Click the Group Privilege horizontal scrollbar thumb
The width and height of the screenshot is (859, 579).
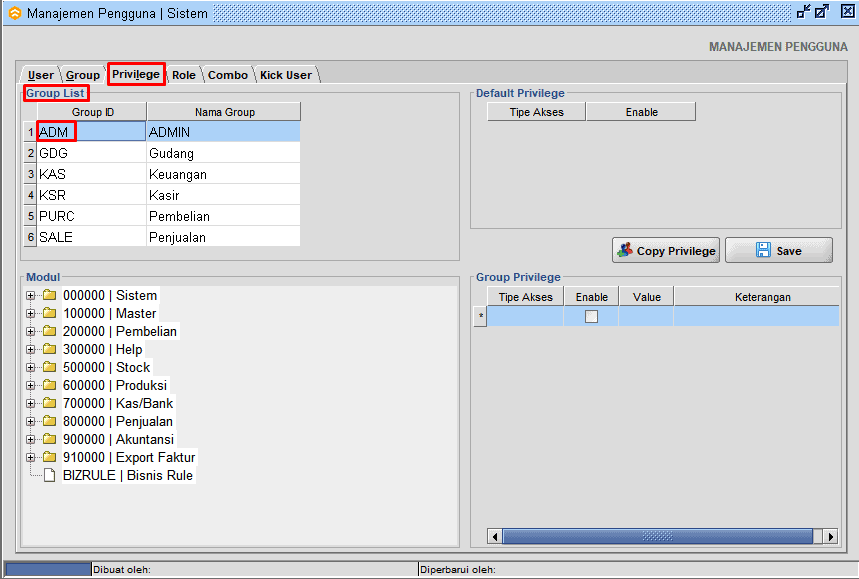(x=656, y=537)
